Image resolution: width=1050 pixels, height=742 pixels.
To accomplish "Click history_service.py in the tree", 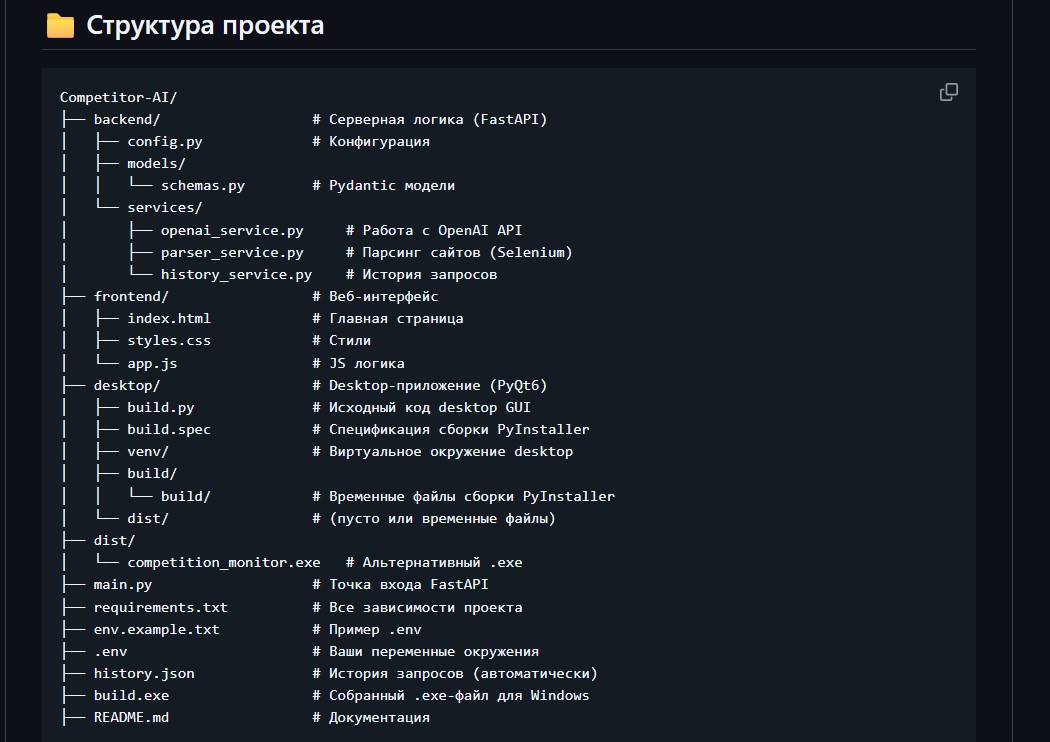I will click(x=236, y=274).
